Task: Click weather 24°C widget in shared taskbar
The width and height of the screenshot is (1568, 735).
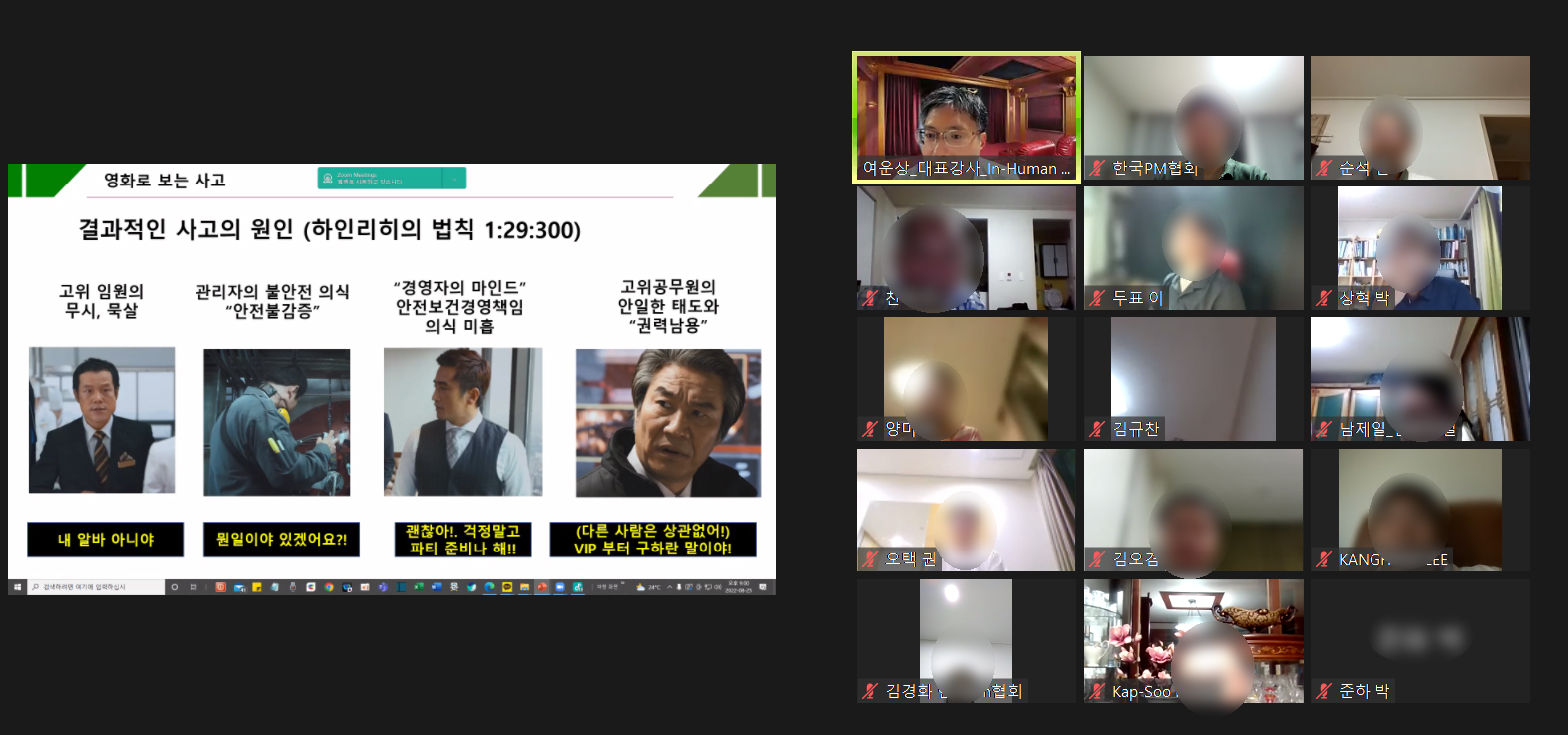Action: (x=649, y=587)
